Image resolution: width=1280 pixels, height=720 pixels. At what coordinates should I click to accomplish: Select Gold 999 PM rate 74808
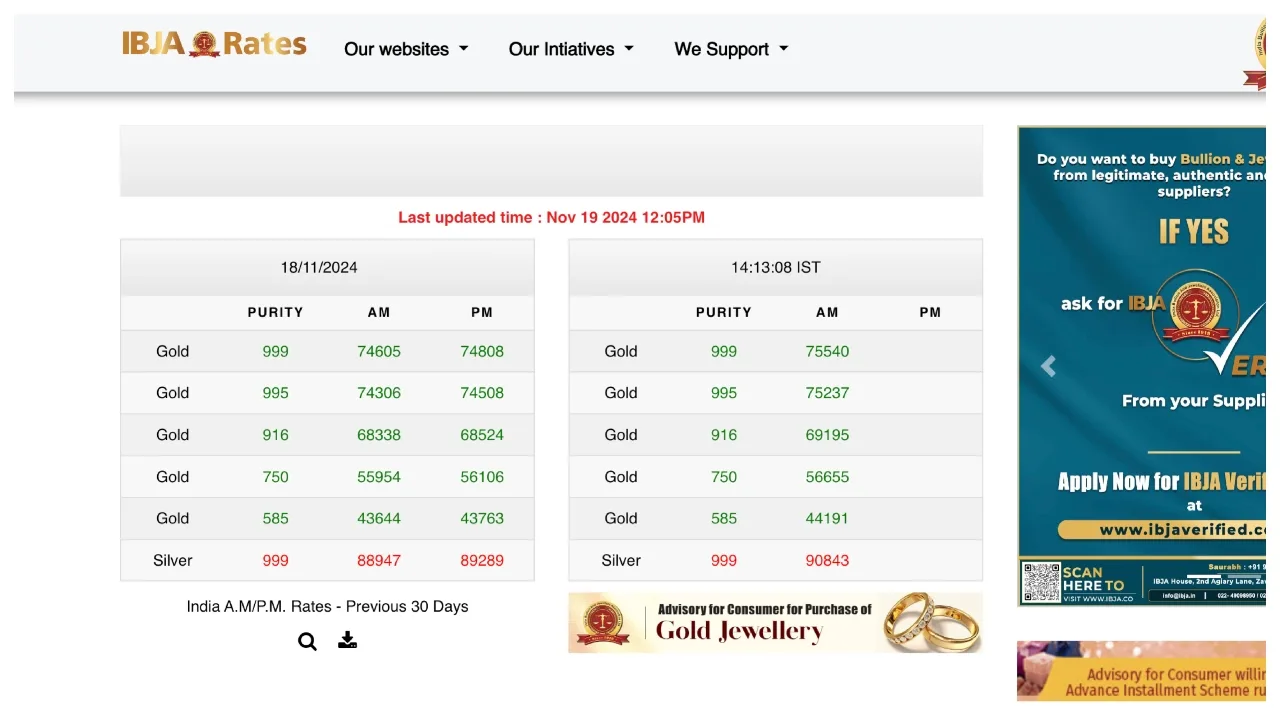[x=482, y=351]
